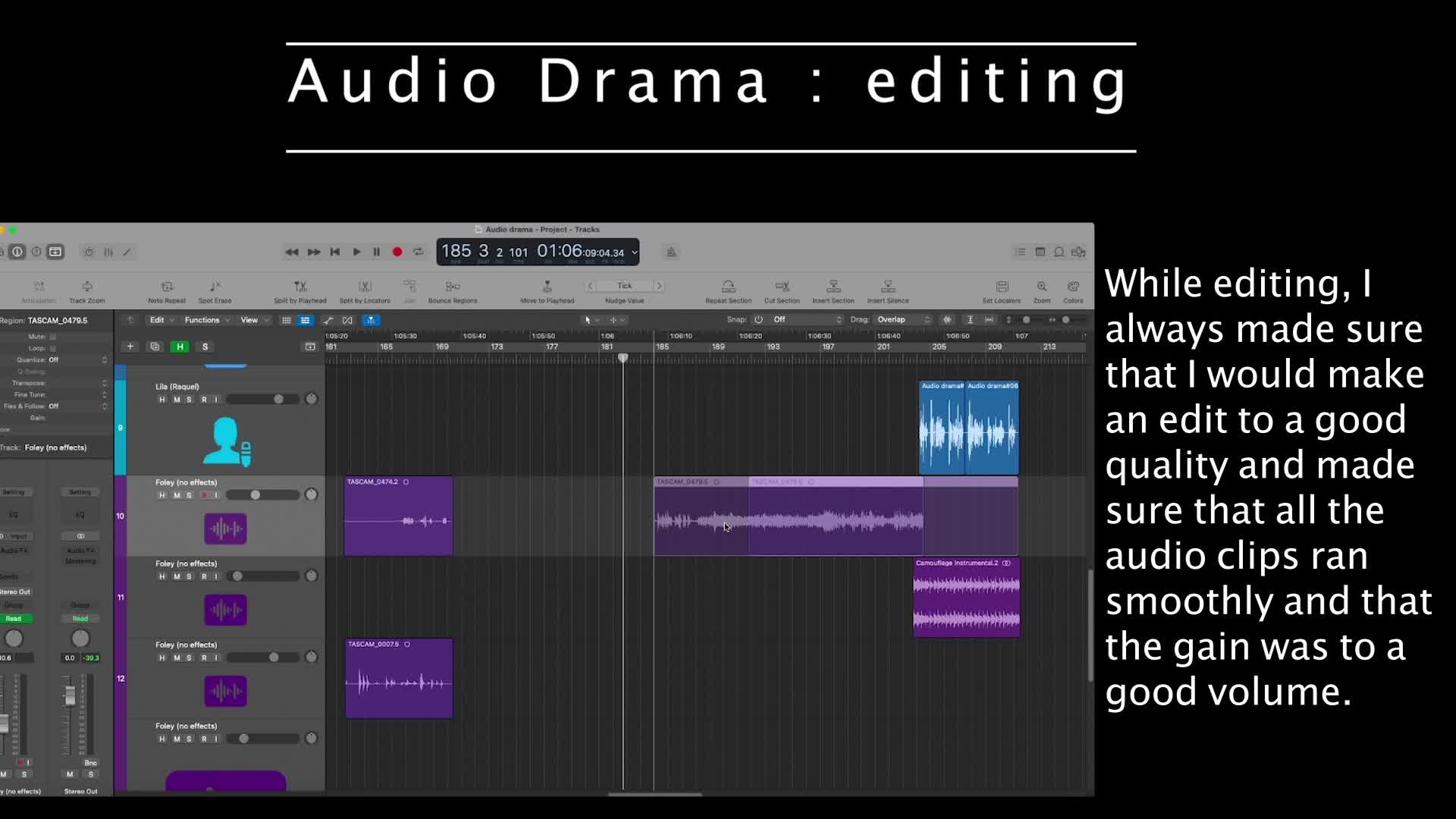Screen dimensions: 1456x819
Task: Click the Track Zoom icon
Action: coord(87,286)
